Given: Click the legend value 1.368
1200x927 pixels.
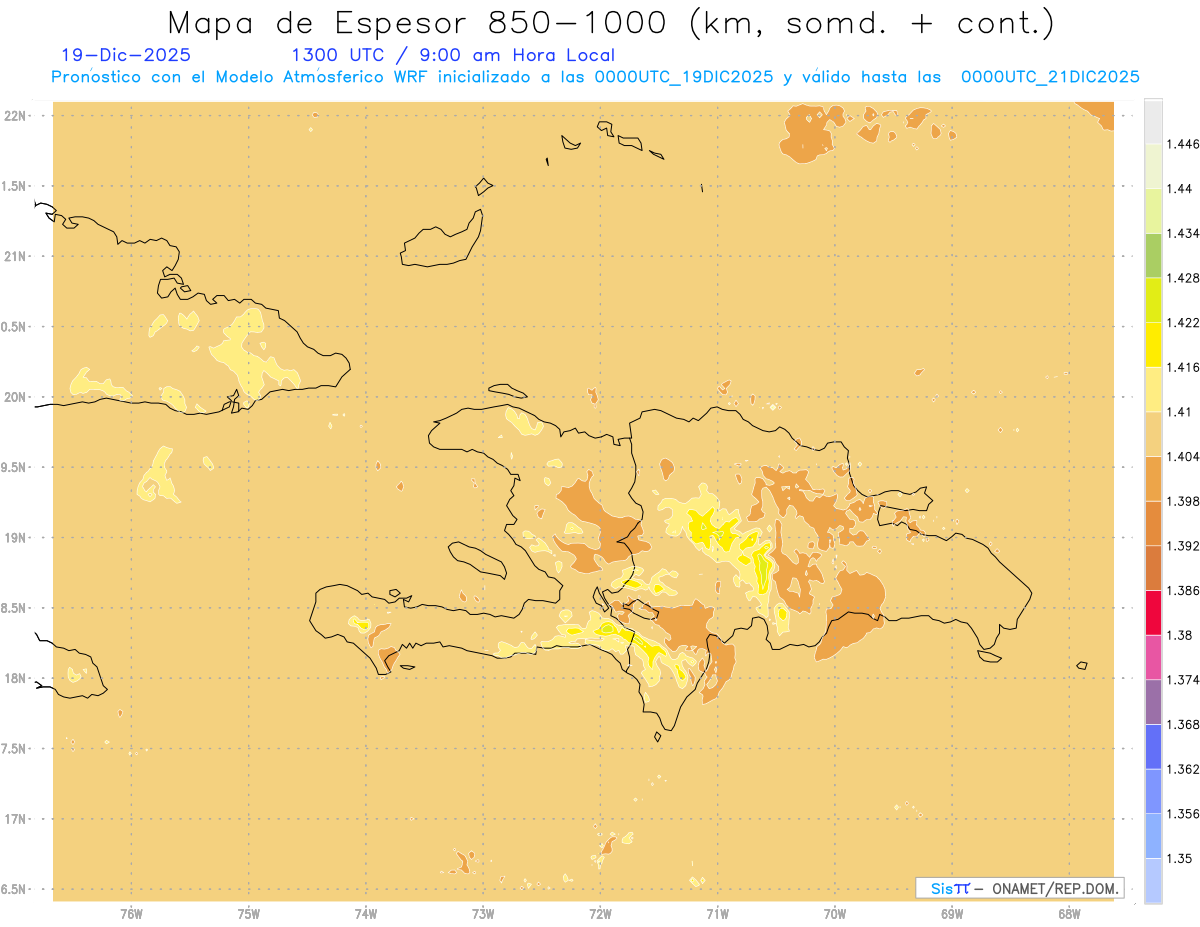Looking at the screenshot, I should pos(1184,724).
